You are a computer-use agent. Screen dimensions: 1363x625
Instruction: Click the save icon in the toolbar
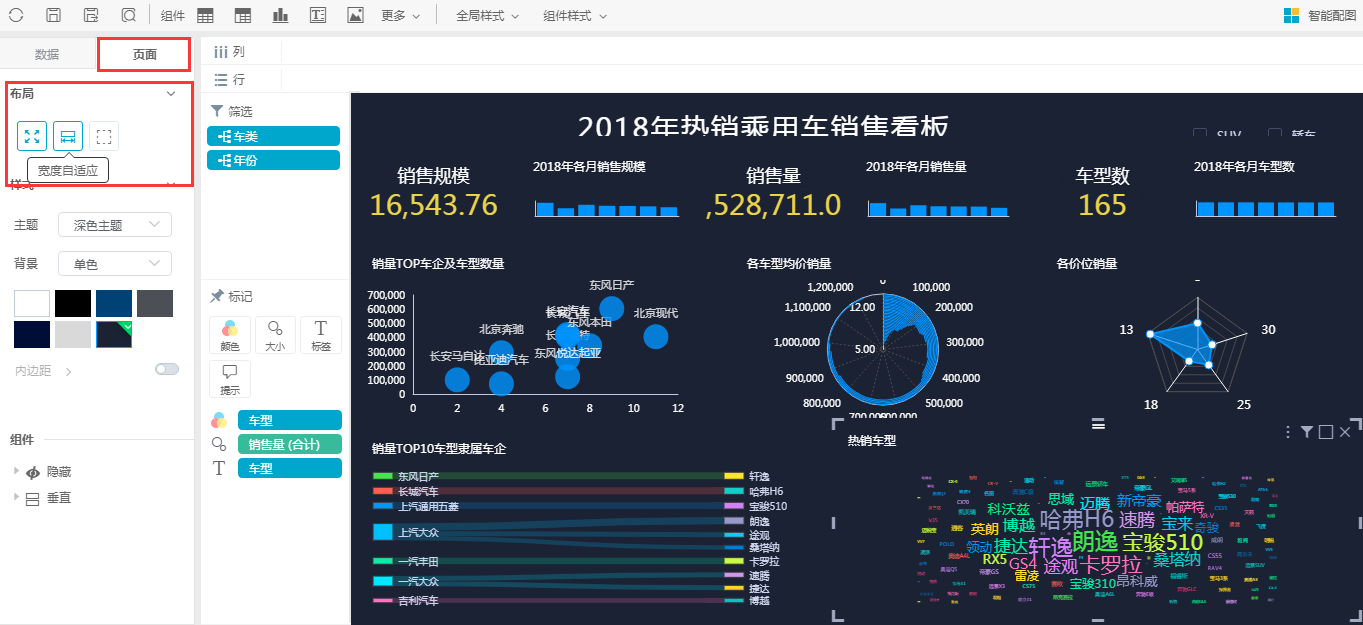(54, 15)
